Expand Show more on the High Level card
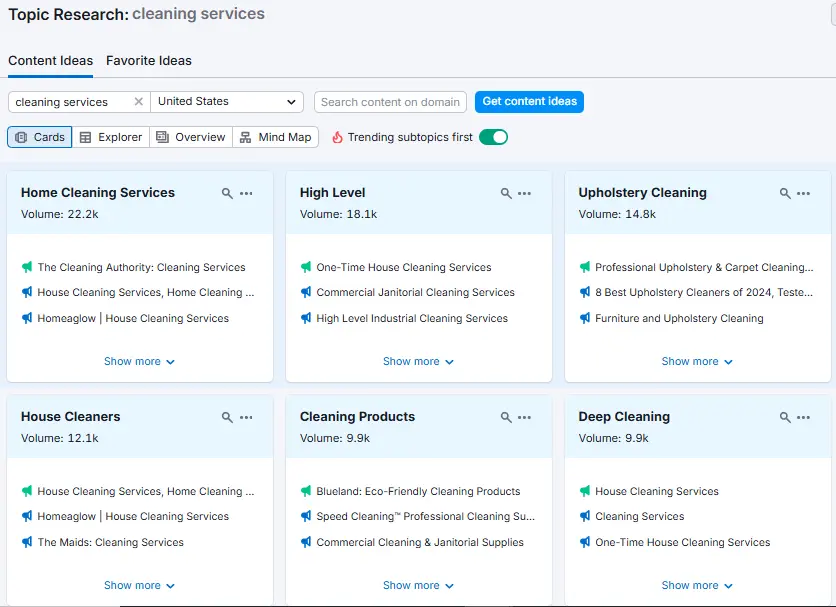This screenshot has width=836, height=607. click(x=418, y=361)
